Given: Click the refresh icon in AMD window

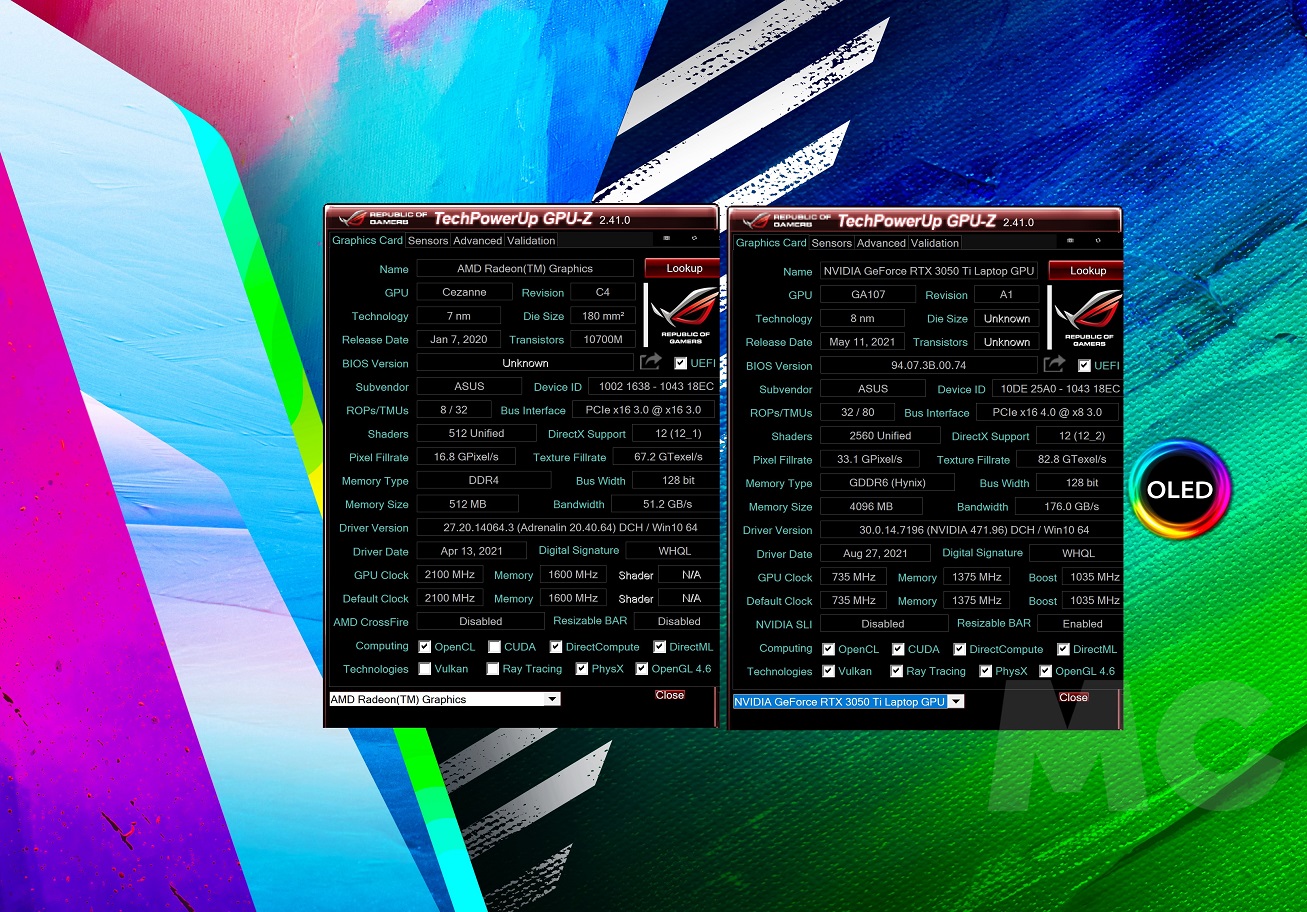Looking at the screenshot, I should (694, 240).
